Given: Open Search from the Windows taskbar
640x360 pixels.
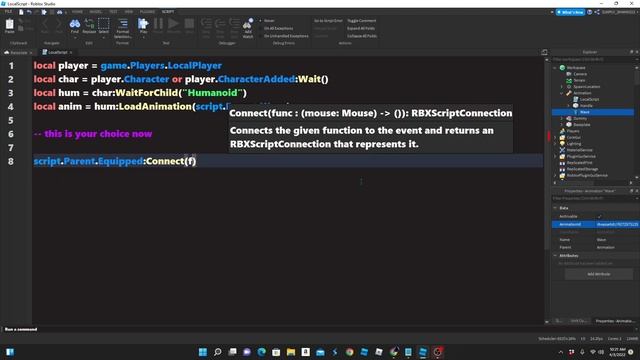Looking at the screenshot, I should (x=218, y=352).
